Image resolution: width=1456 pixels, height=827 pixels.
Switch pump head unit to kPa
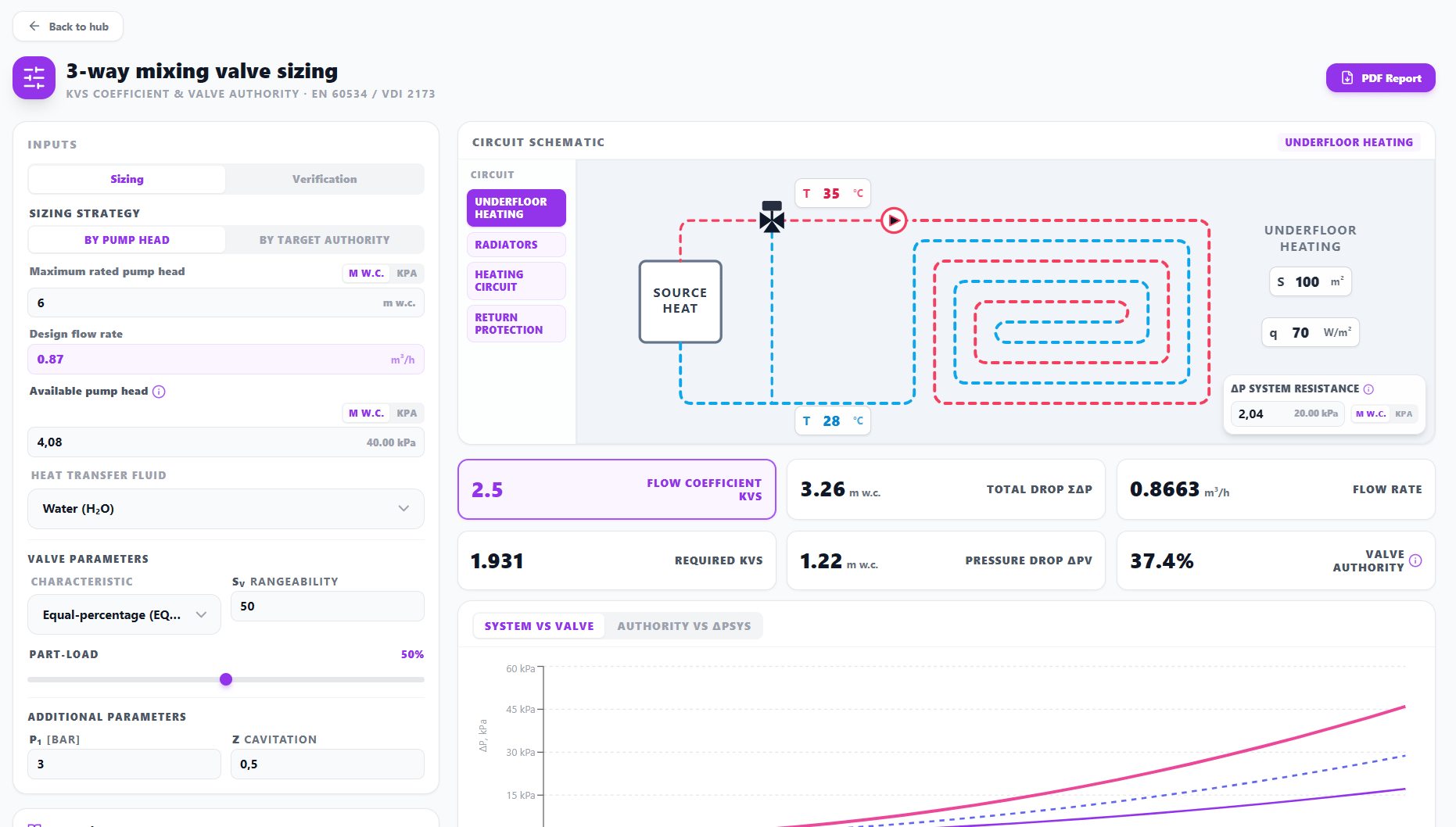tap(407, 274)
